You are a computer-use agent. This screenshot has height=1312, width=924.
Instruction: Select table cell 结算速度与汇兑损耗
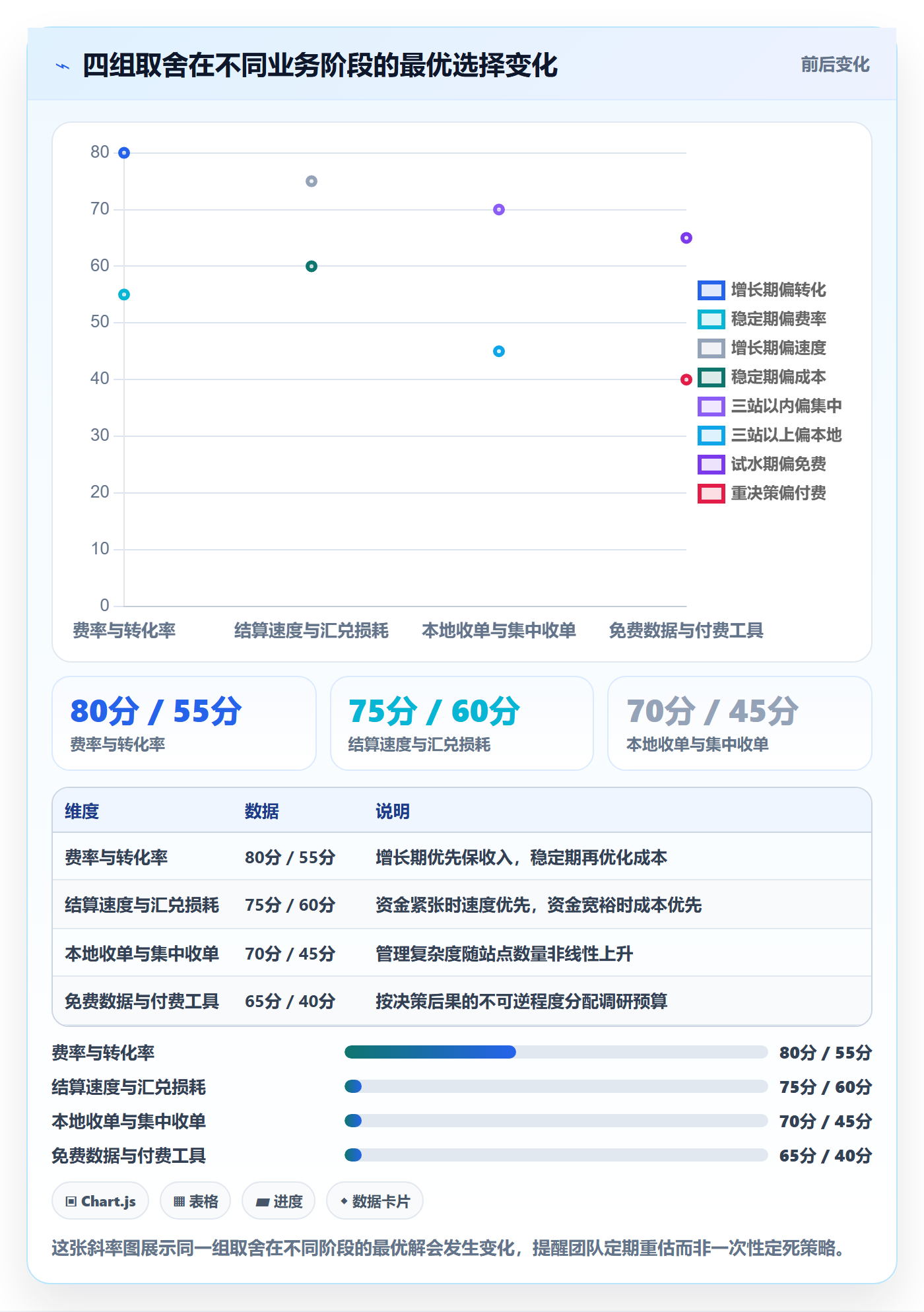[x=142, y=905]
